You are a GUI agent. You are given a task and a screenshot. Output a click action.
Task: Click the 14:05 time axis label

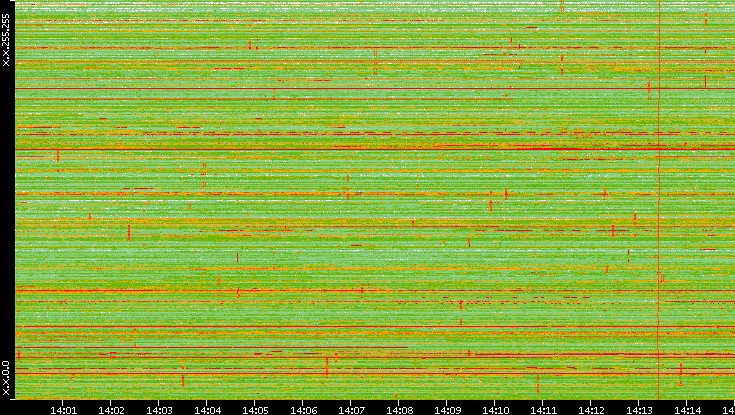255,410
